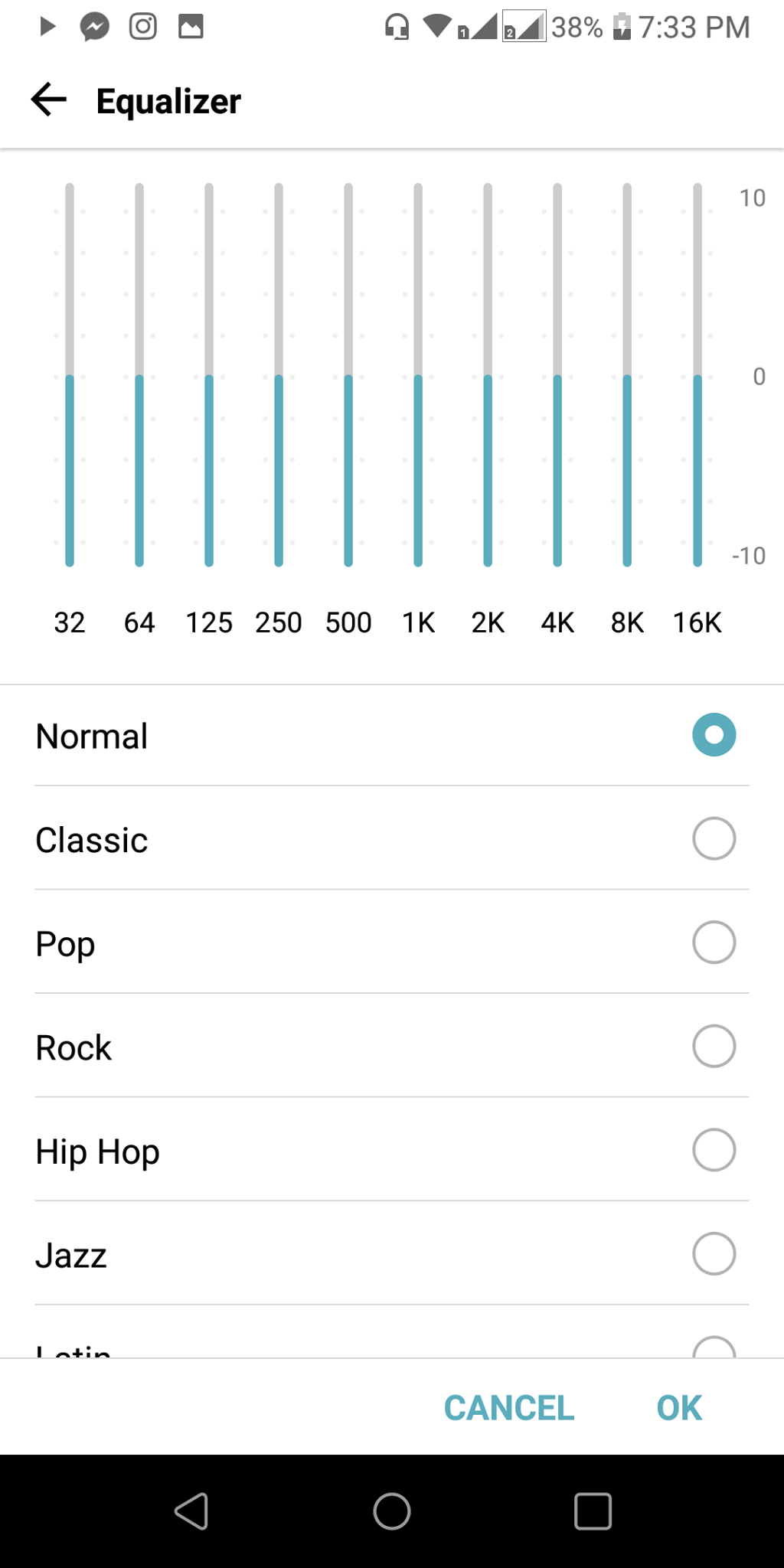Click the 32 Hz band slider
Viewport: 784px width, 1568px height.
point(70,375)
